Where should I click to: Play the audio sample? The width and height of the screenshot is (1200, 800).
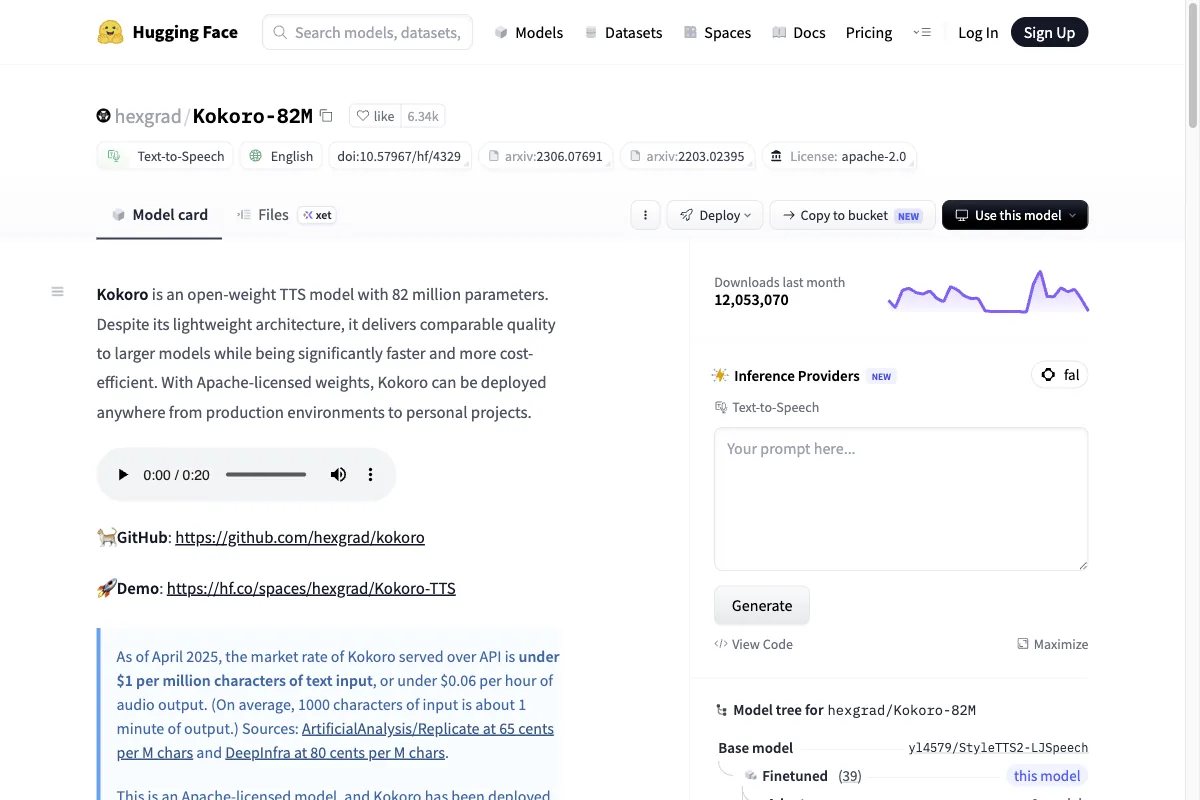point(123,475)
